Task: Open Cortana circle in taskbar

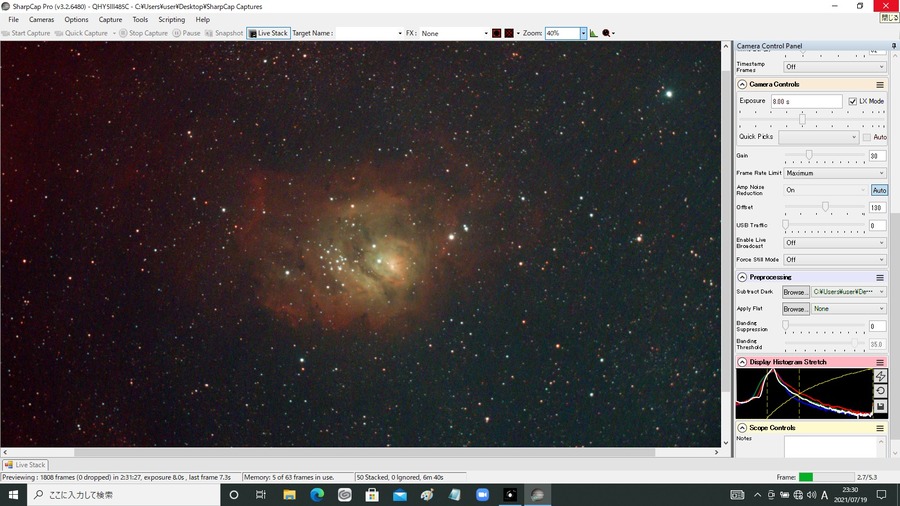Action: (x=234, y=495)
